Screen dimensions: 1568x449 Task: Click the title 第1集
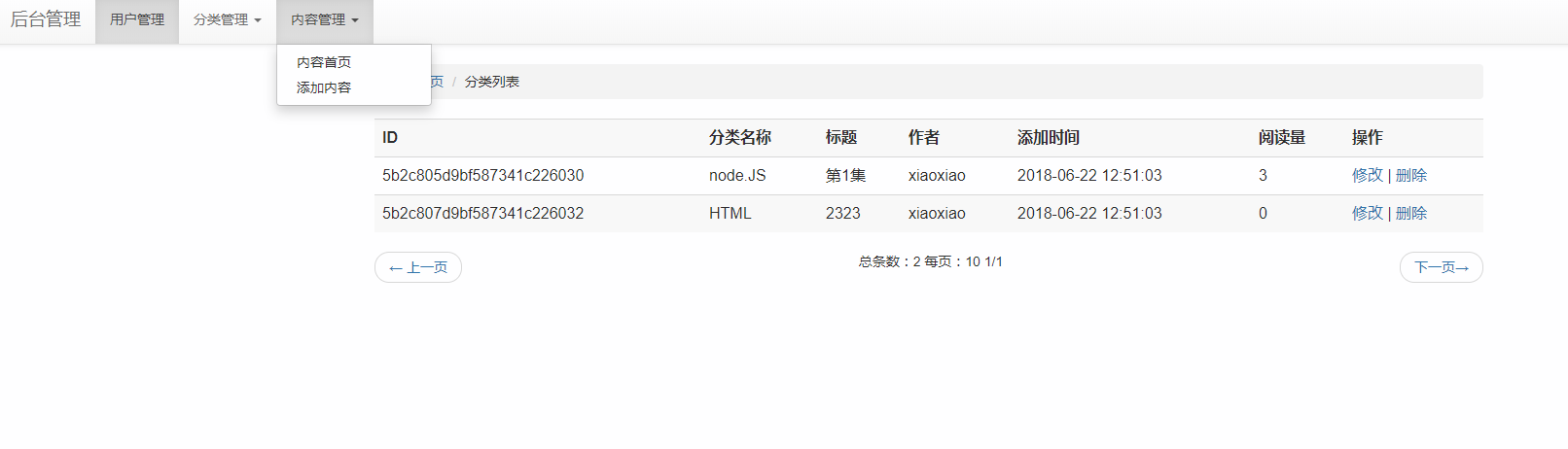845,175
